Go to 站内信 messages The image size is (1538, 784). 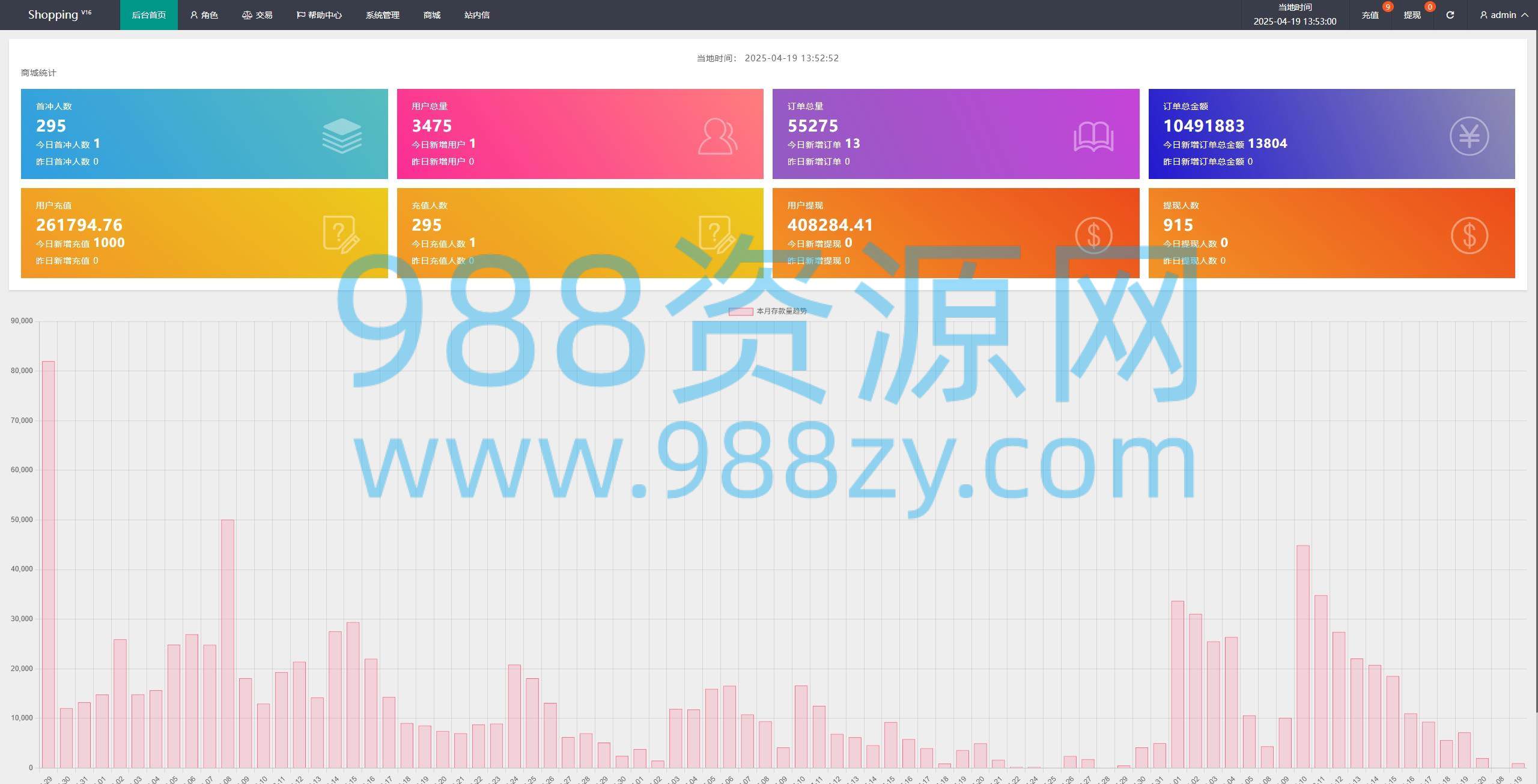[476, 15]
